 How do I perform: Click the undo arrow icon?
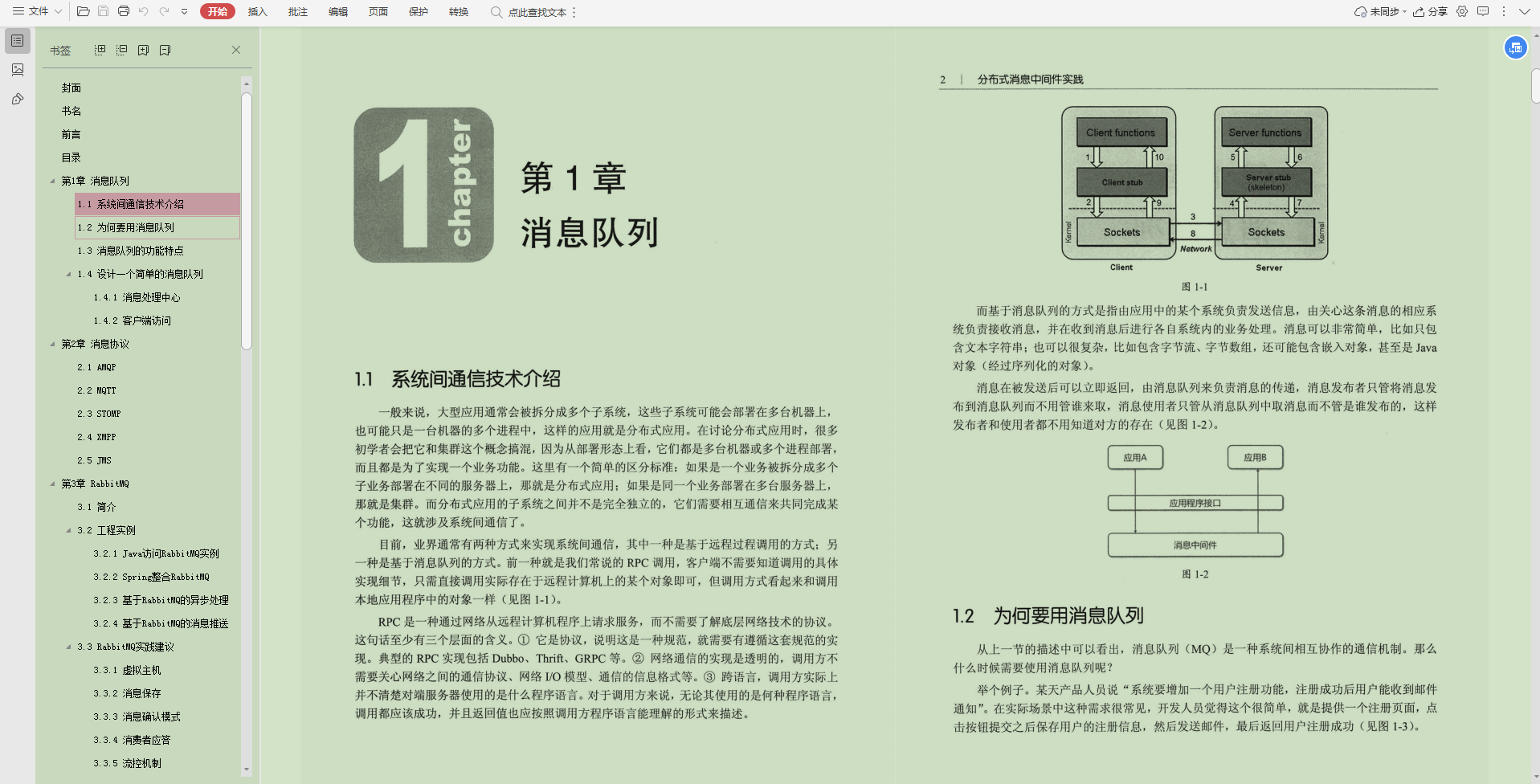(144, 11)
